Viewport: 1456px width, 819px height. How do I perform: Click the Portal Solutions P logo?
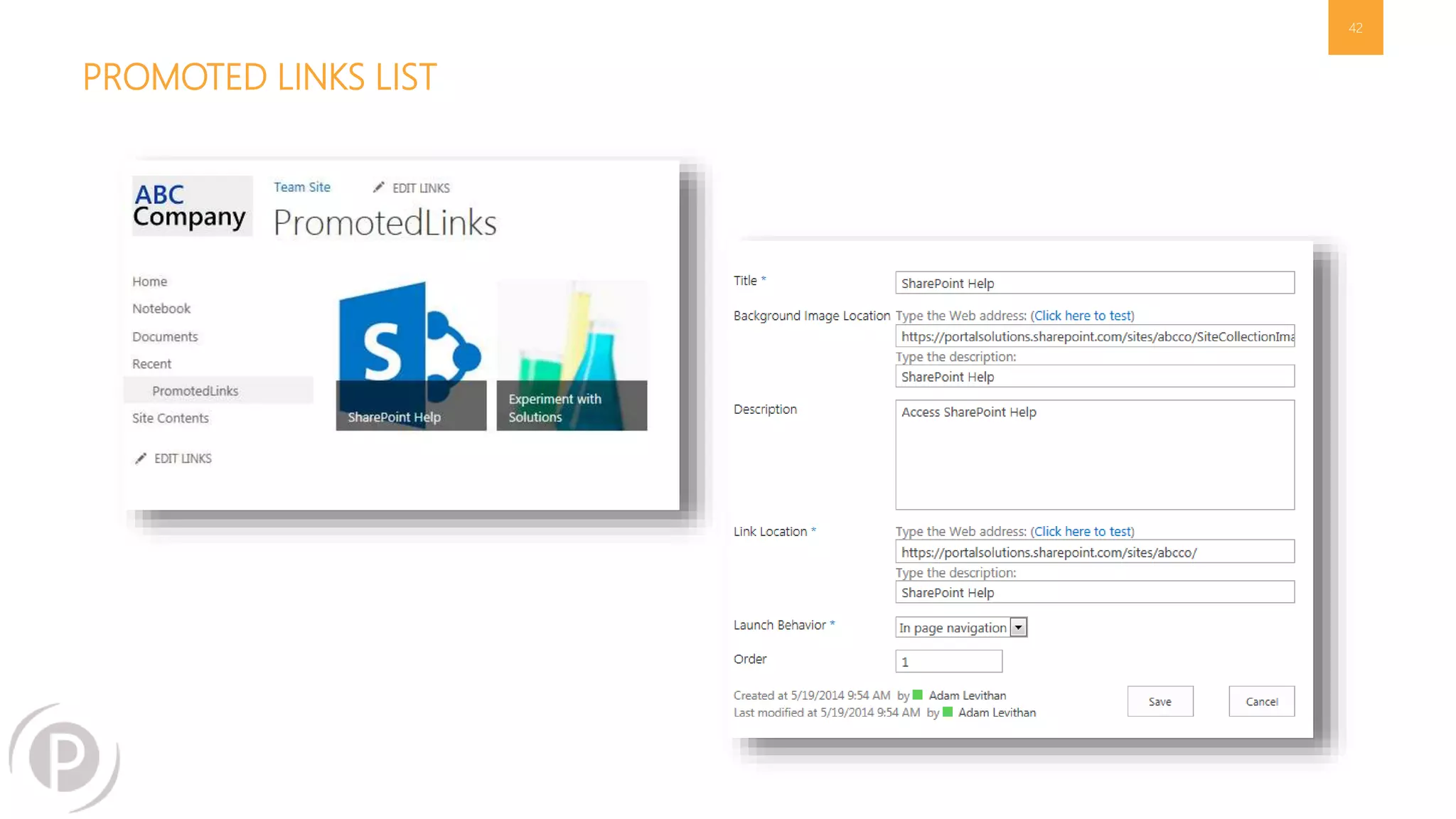point(64,757)
